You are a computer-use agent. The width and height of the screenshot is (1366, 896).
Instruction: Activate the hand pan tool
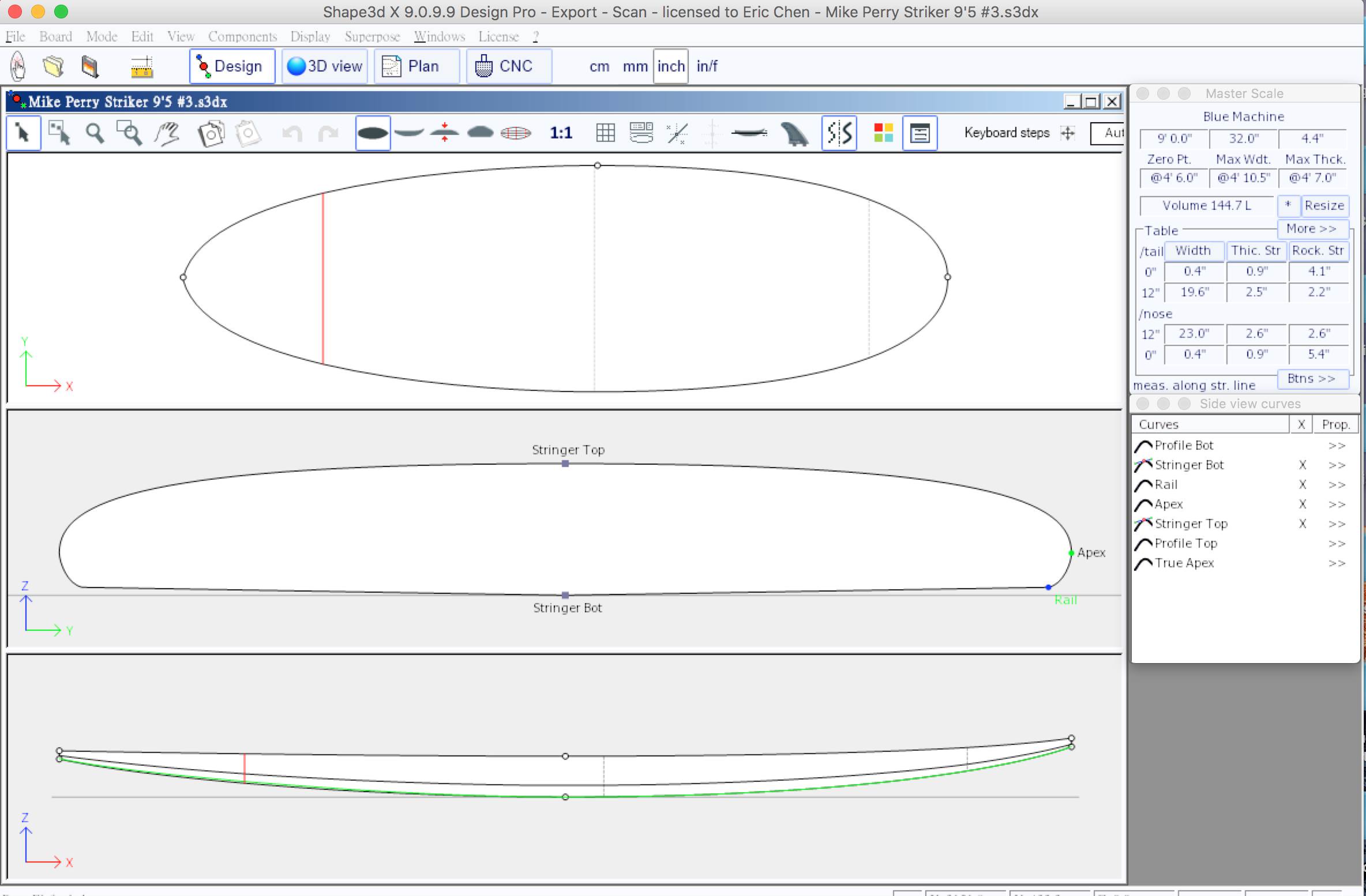point(167,133)
